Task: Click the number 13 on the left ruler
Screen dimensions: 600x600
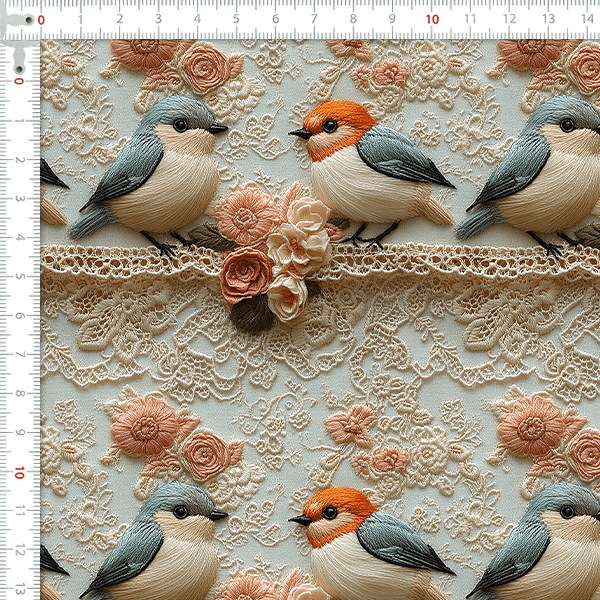Action: coord(18,589)
